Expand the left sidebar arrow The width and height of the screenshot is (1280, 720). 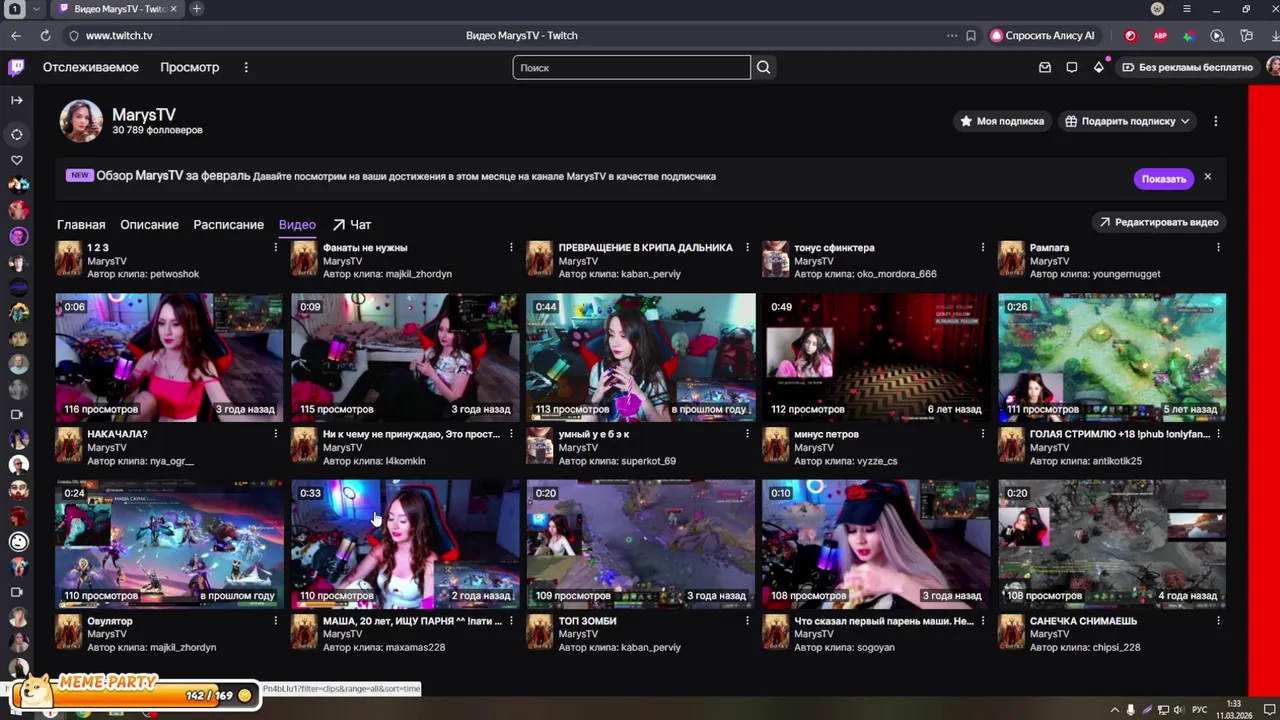(x=16, y=100)
